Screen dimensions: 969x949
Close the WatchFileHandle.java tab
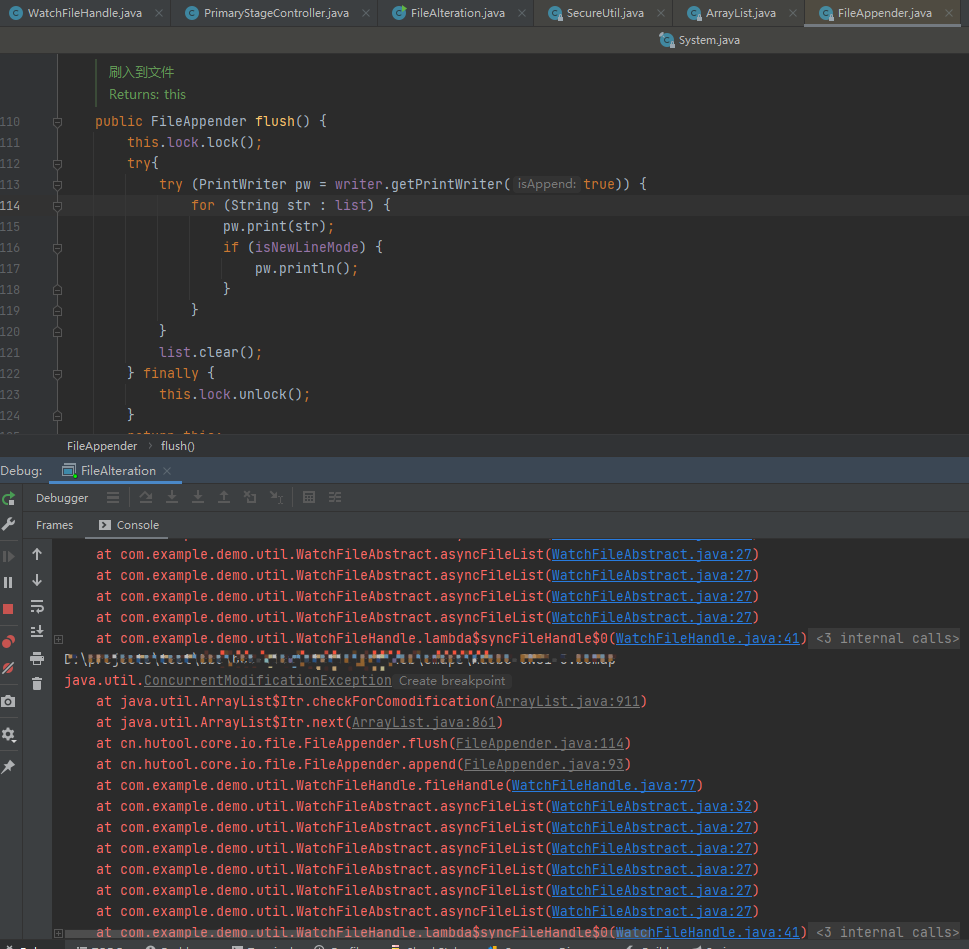[x=159, y=13]
